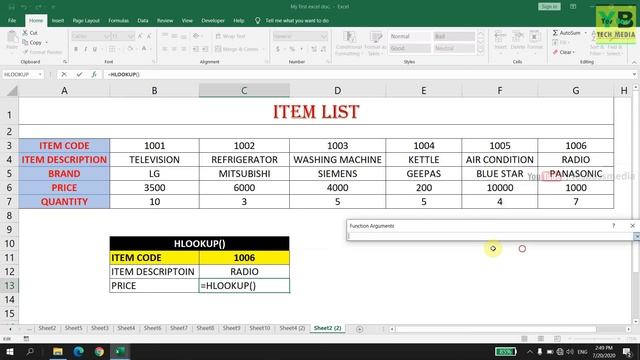Click the Cut scissors command
This screenshot has height=360, width=640.
[x=30, y=33]
